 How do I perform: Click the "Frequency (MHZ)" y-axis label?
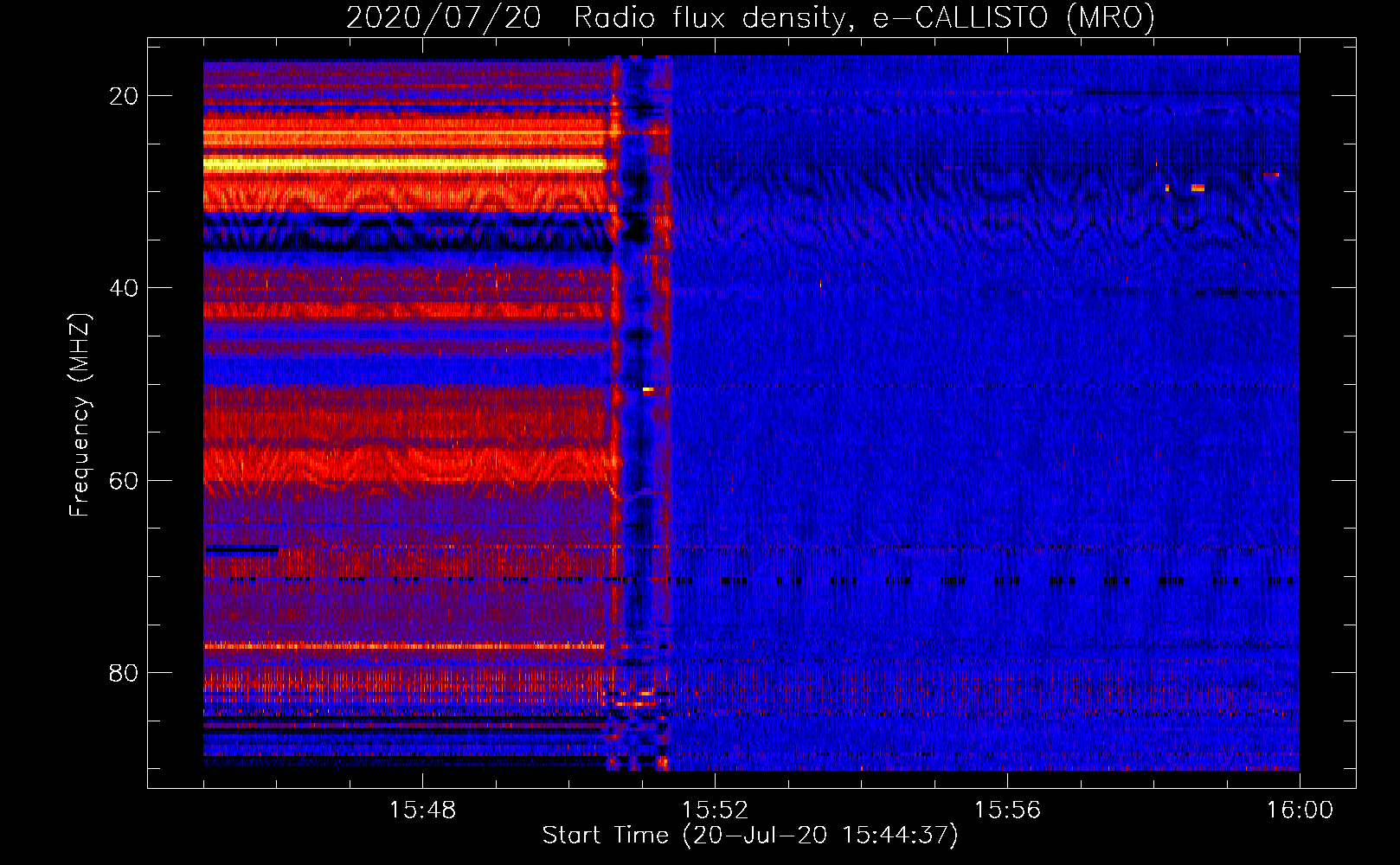(x=80, y=416)
